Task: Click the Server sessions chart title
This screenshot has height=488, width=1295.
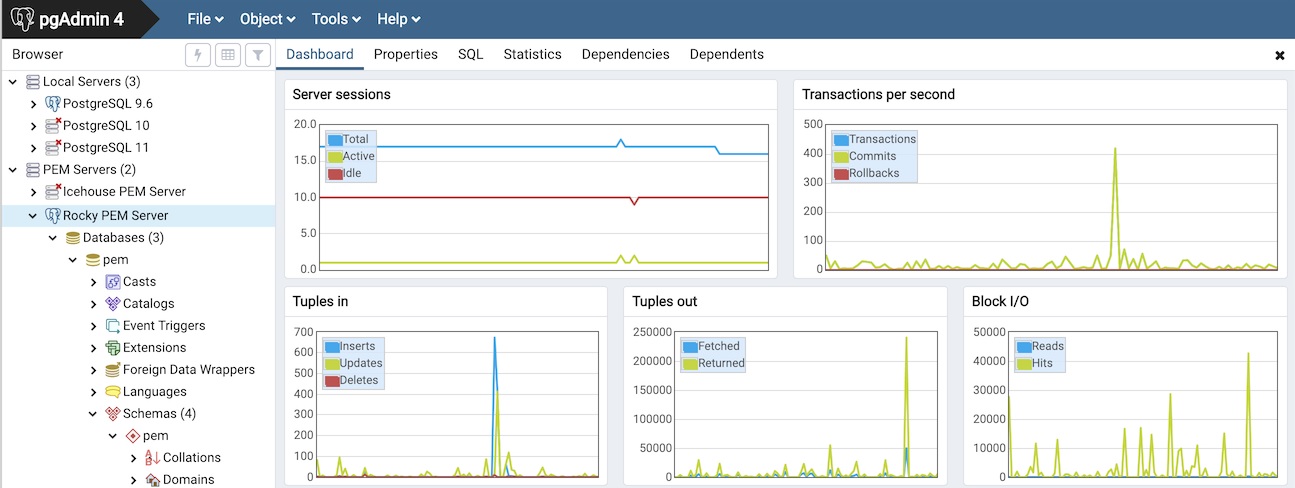Action: (x=342, y=95)
